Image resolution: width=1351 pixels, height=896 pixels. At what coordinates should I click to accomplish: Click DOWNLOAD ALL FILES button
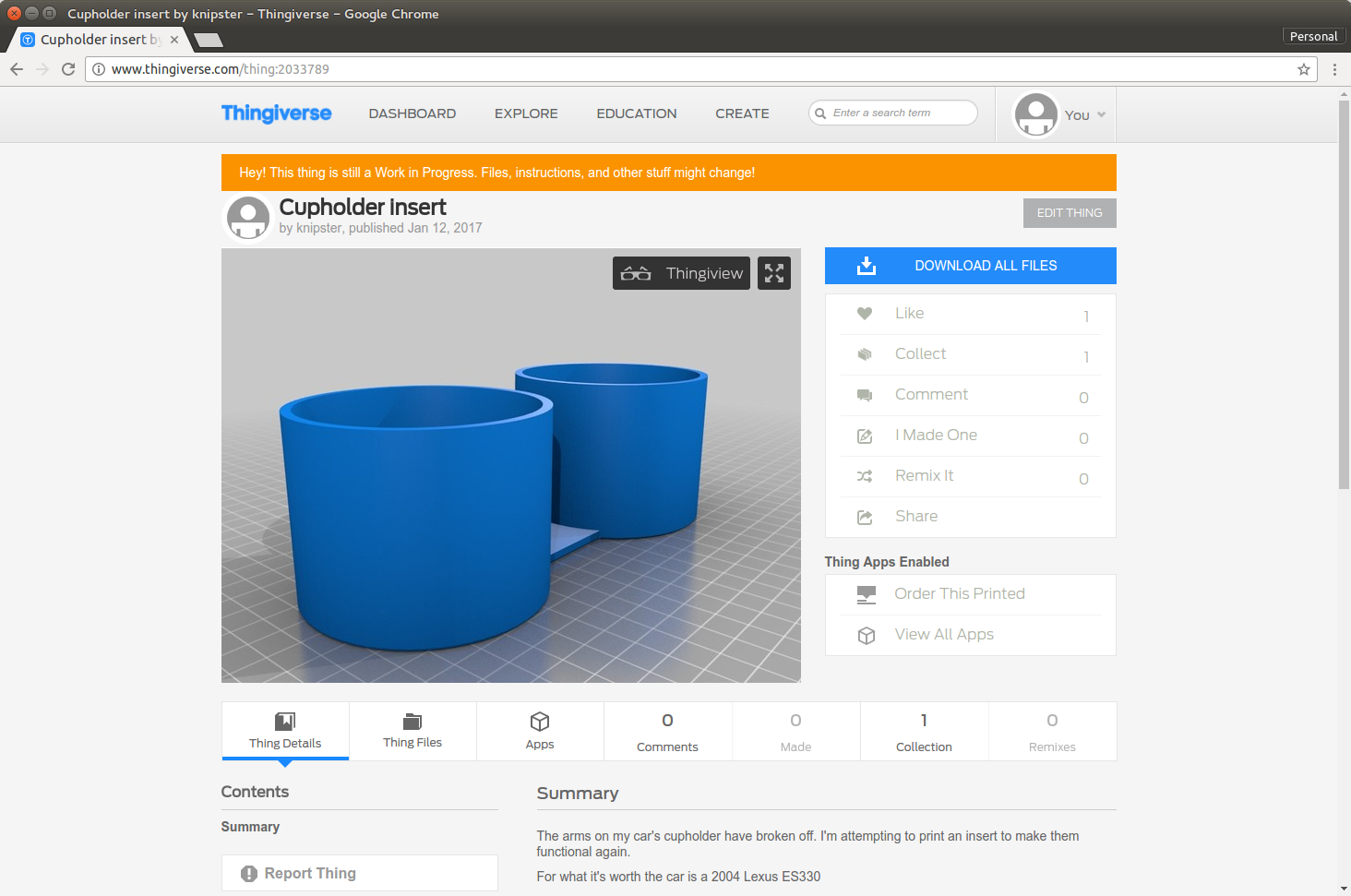tap(971, 266)
